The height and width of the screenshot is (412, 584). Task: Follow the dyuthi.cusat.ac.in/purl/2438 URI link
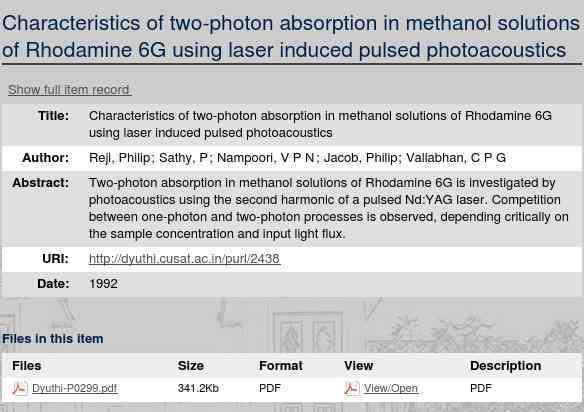(x=184, y=259)
